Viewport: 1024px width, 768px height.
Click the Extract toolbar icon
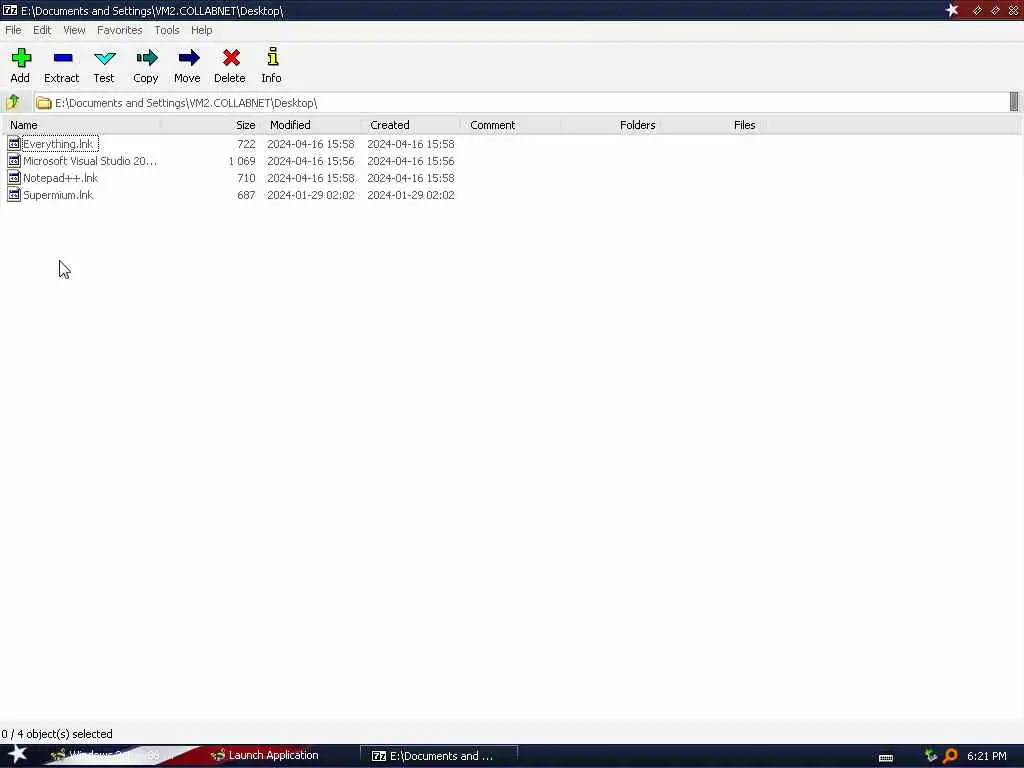(x=63, y=58)
